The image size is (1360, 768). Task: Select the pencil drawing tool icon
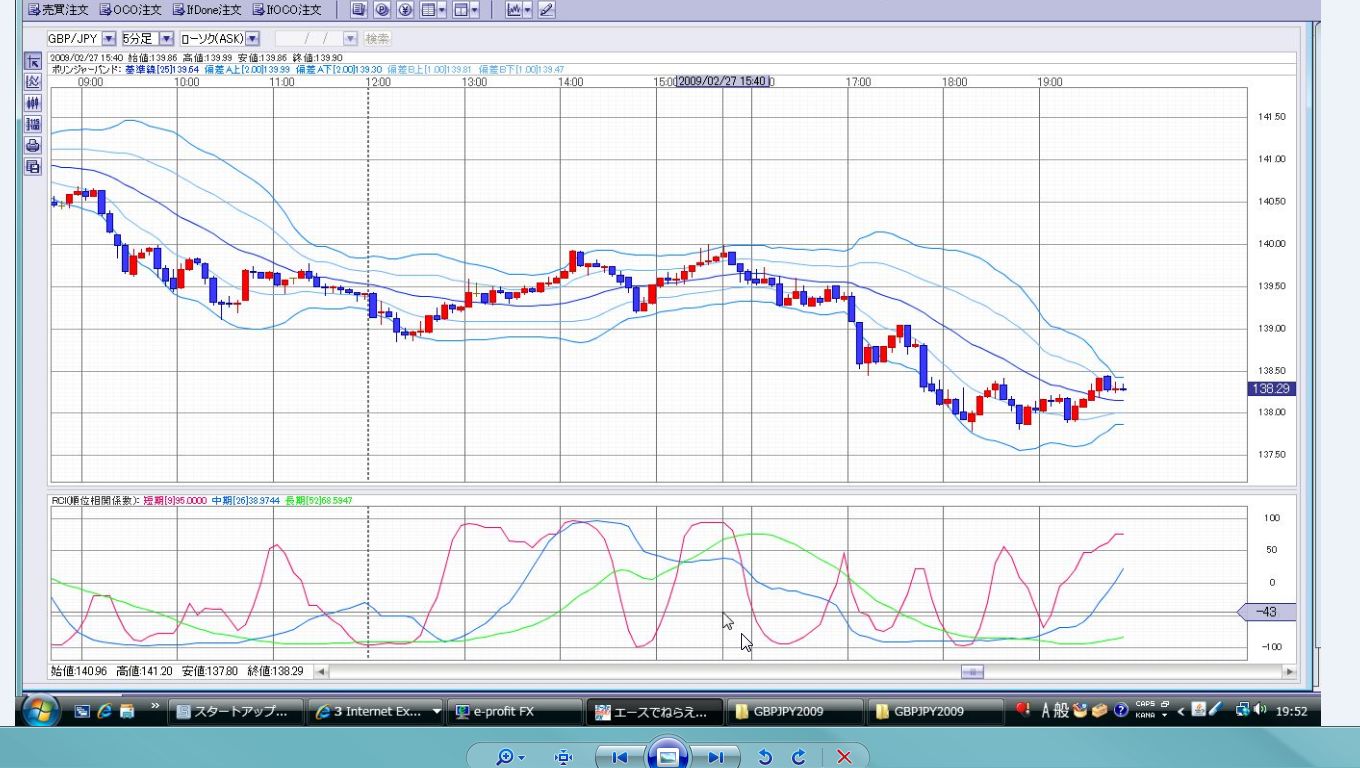pos(546,10)
